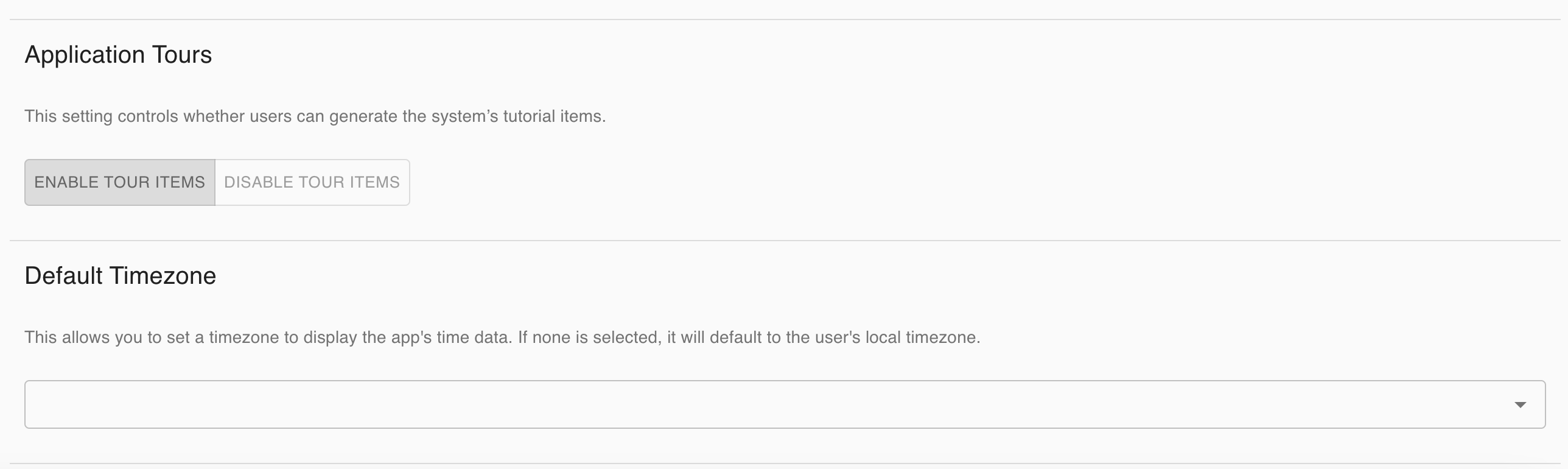This screenshot has width=1568, height=469.
Task: Turn on tour items for users
Action: pos(119,182)
